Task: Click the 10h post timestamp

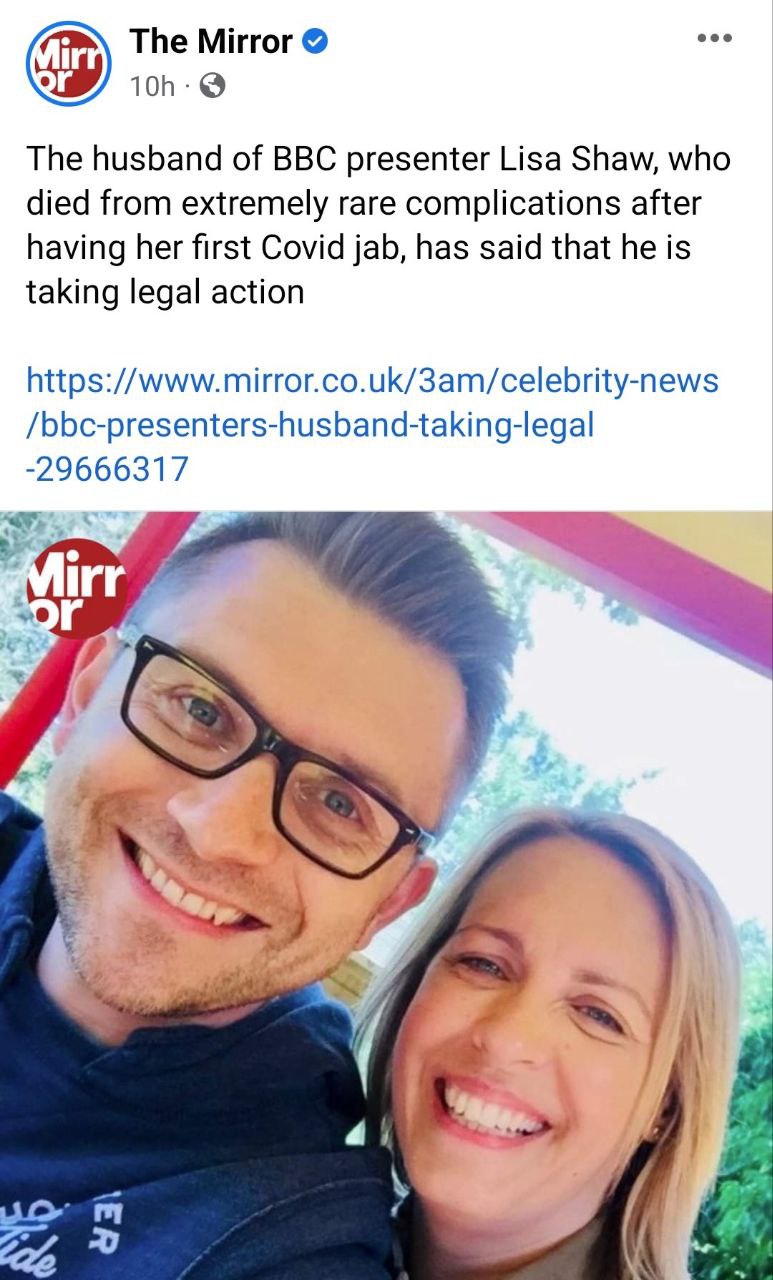Action: pos(151,87)
